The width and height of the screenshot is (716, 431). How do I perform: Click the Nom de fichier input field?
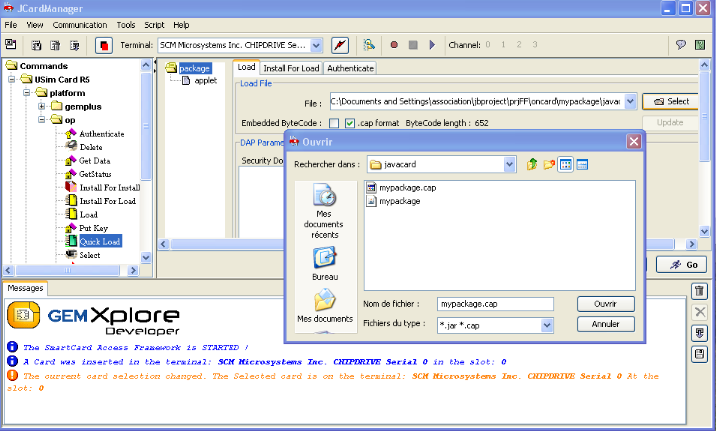coord(495,304)
